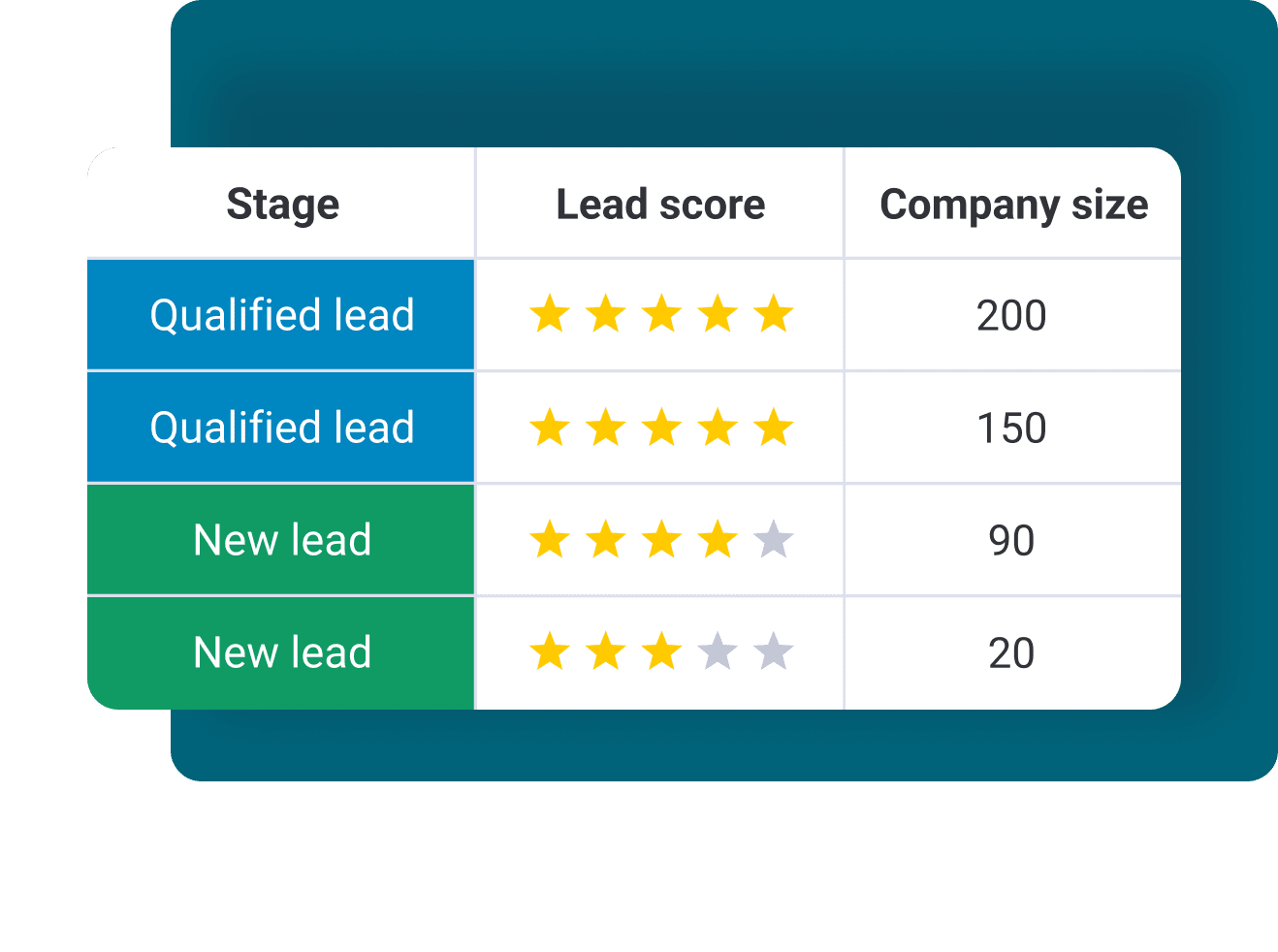Select the New lead stage with size 20
The height and width of the screenshot is (952, 1278).
(x=281, y=652)
